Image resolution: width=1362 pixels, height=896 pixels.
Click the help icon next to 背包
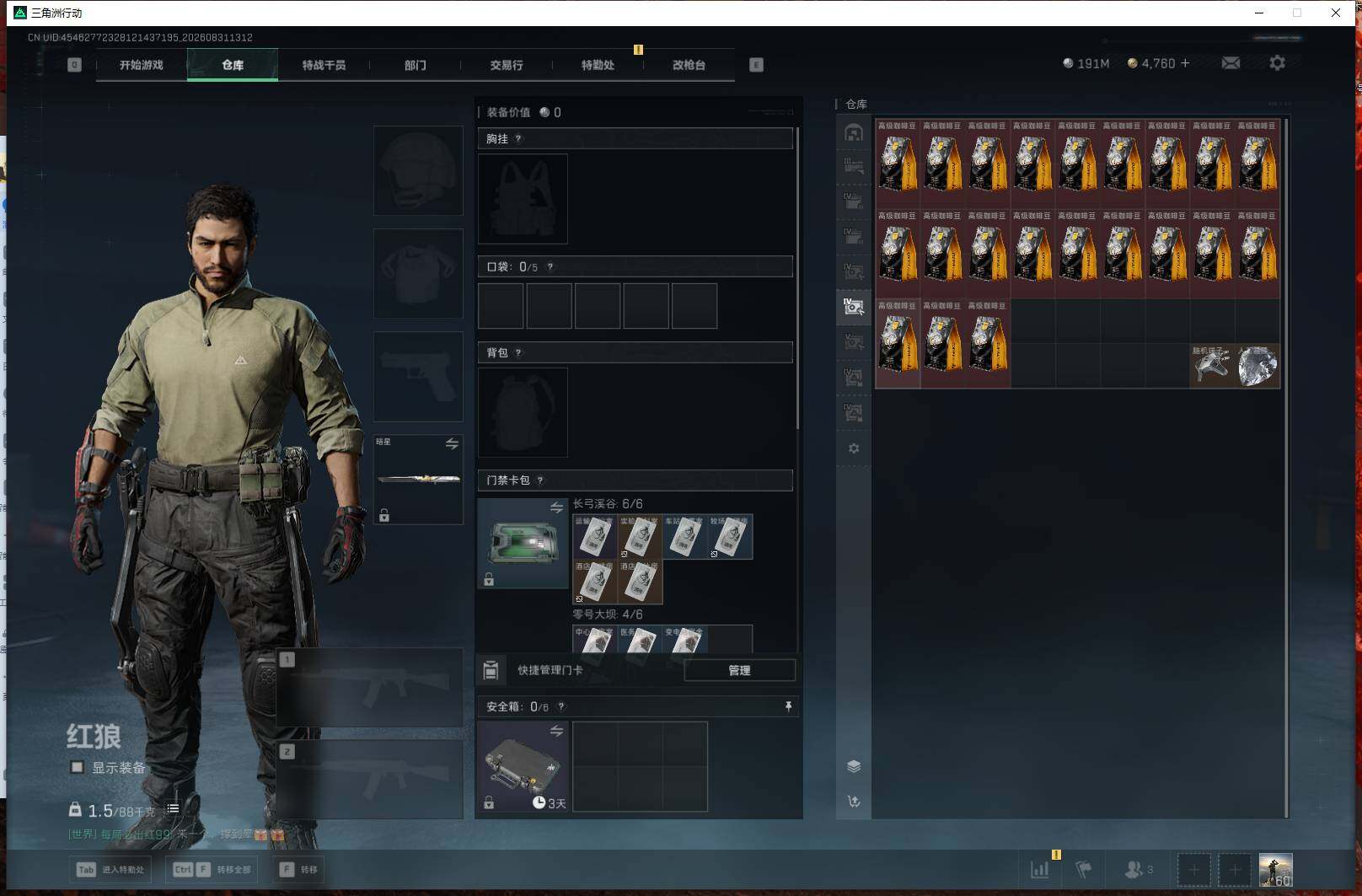point(517,353)
